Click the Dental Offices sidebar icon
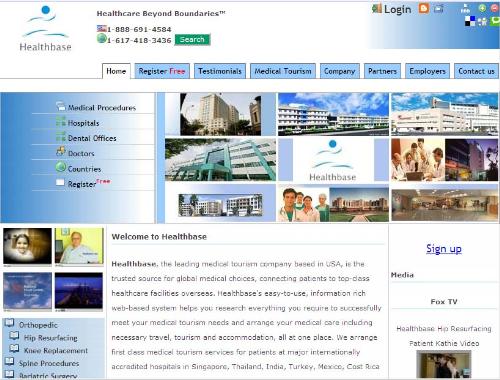Image resolution: width=500 pixels, height=380 pixels. click(x=61, y=137)
